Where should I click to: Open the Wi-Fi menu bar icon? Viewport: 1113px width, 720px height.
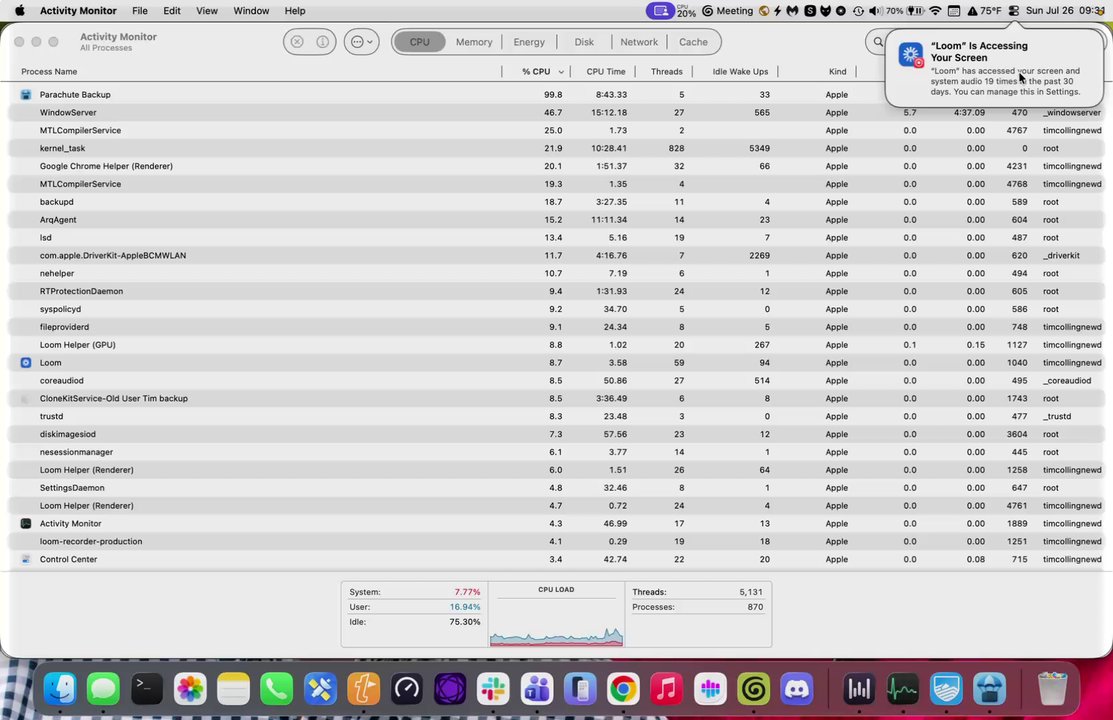pyautogui.click(x=936, y=11)
